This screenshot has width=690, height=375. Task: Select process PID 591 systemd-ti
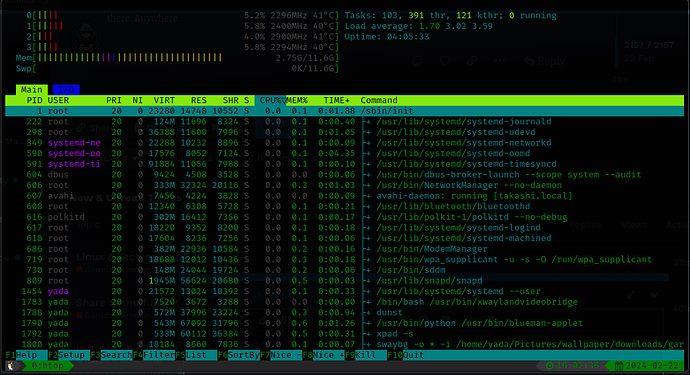click(x=345, y=164)
